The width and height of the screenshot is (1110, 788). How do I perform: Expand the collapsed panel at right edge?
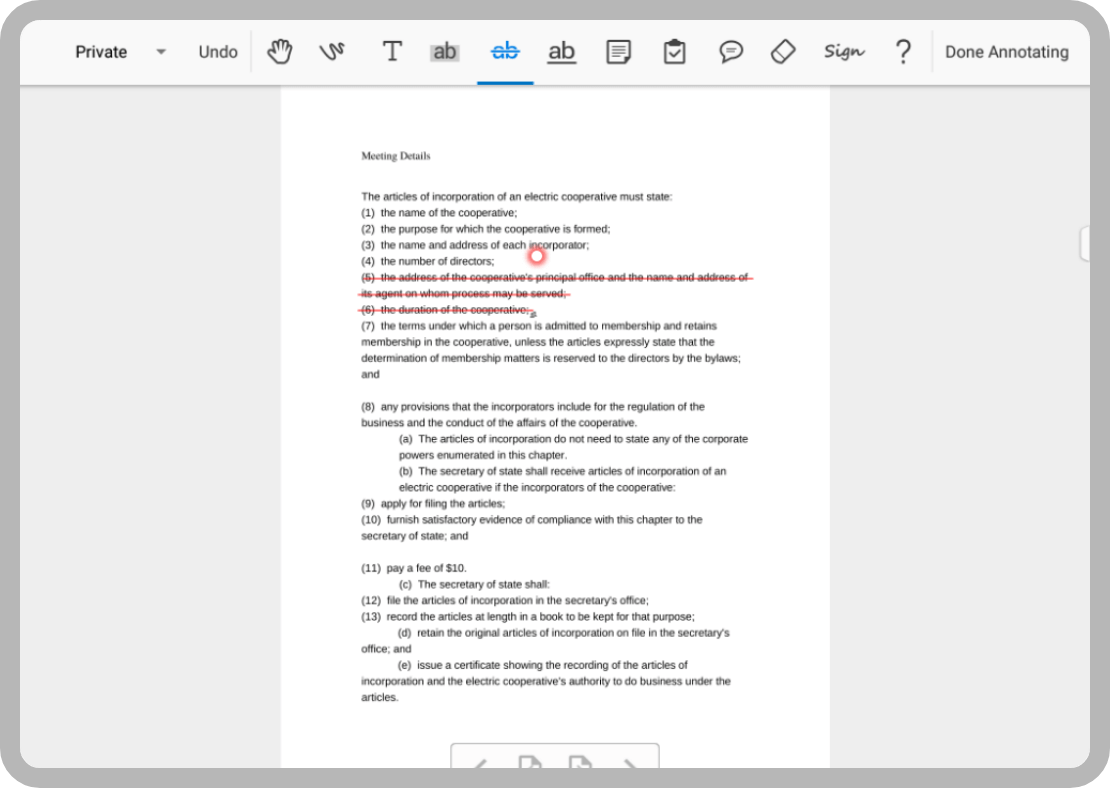[x=1084, y=243]
